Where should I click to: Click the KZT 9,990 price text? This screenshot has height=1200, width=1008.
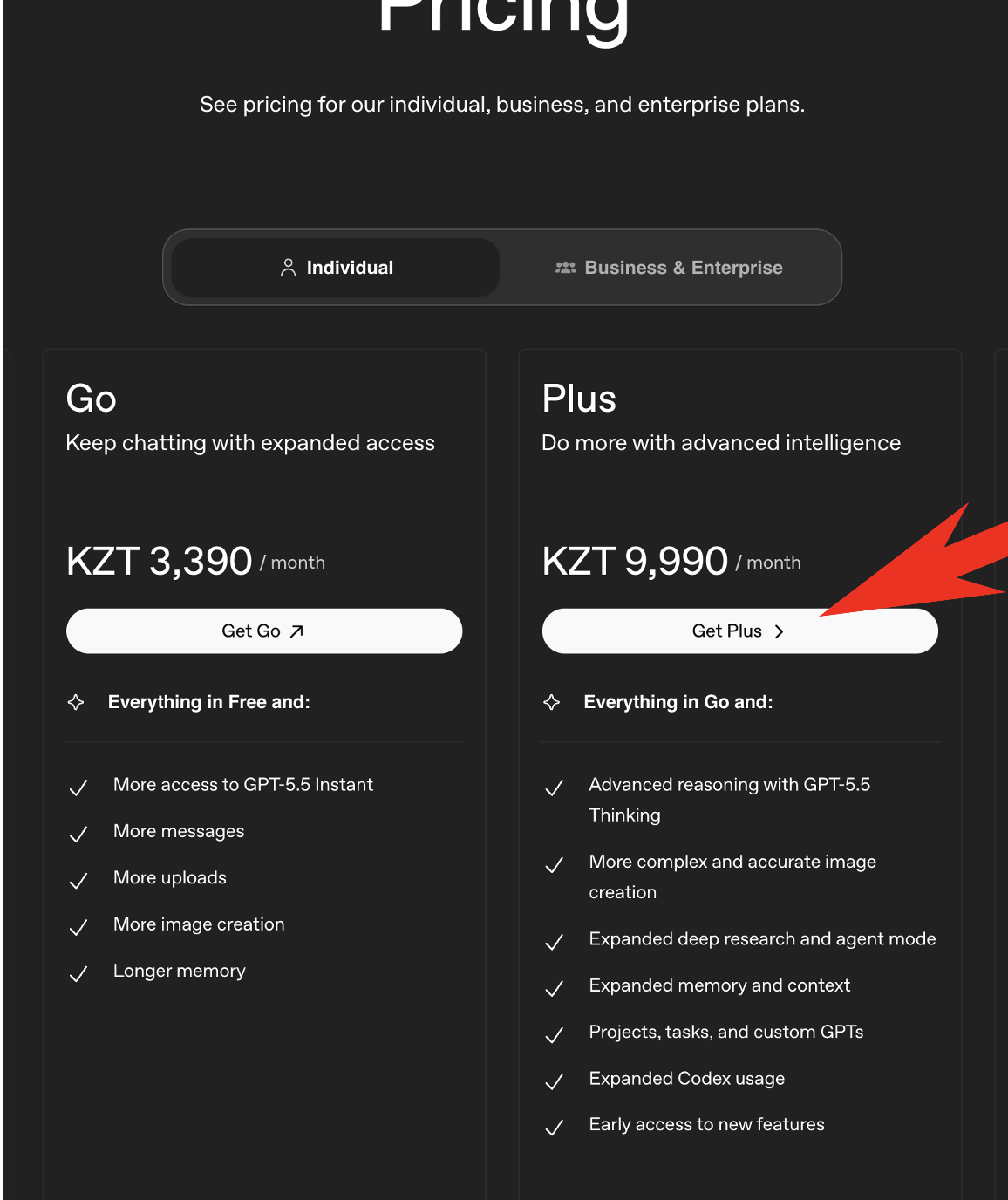coord(635,561)
